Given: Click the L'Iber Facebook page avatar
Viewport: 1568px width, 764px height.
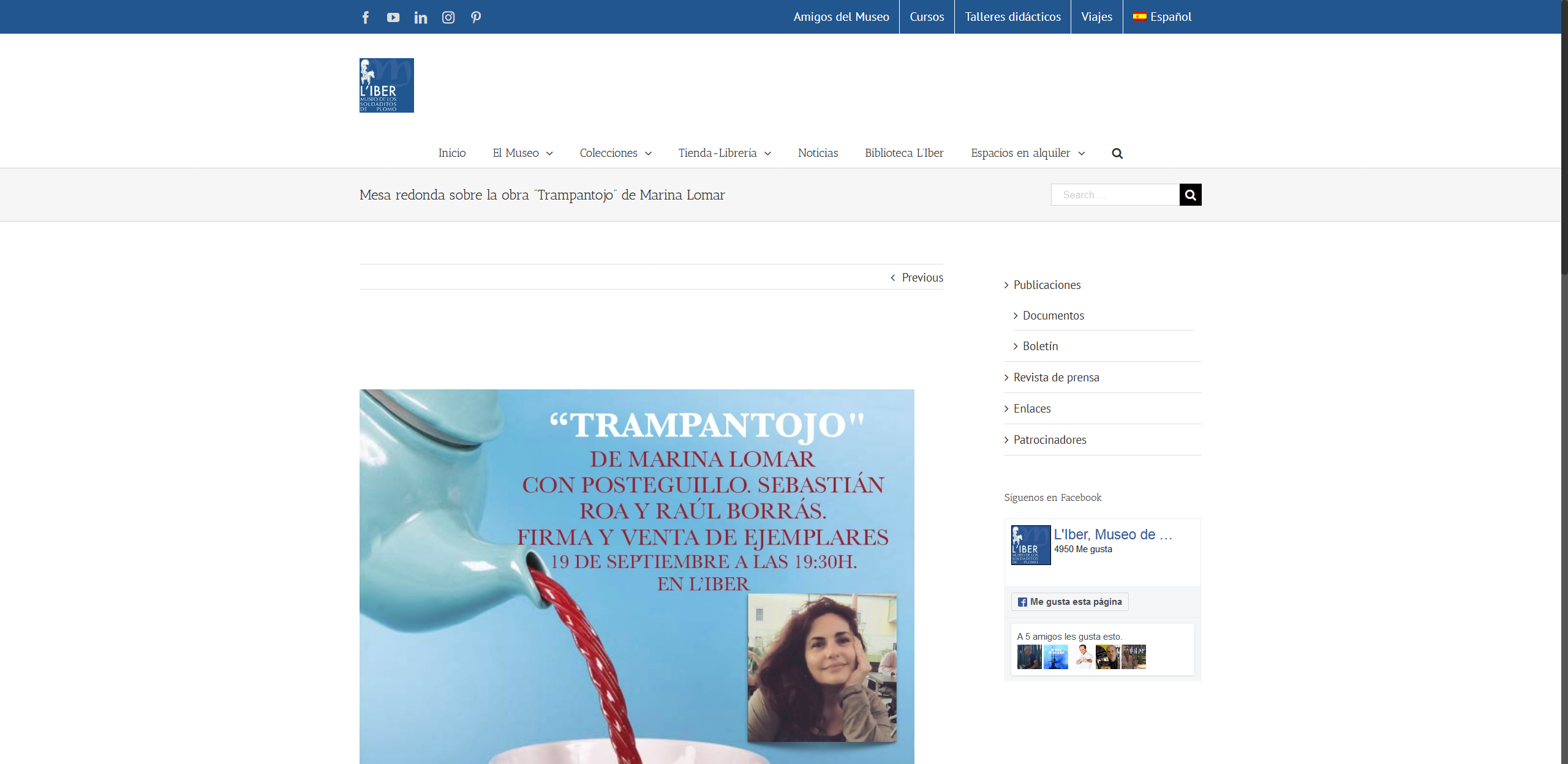Looking at the screenshot, I should click(1031, 545).
